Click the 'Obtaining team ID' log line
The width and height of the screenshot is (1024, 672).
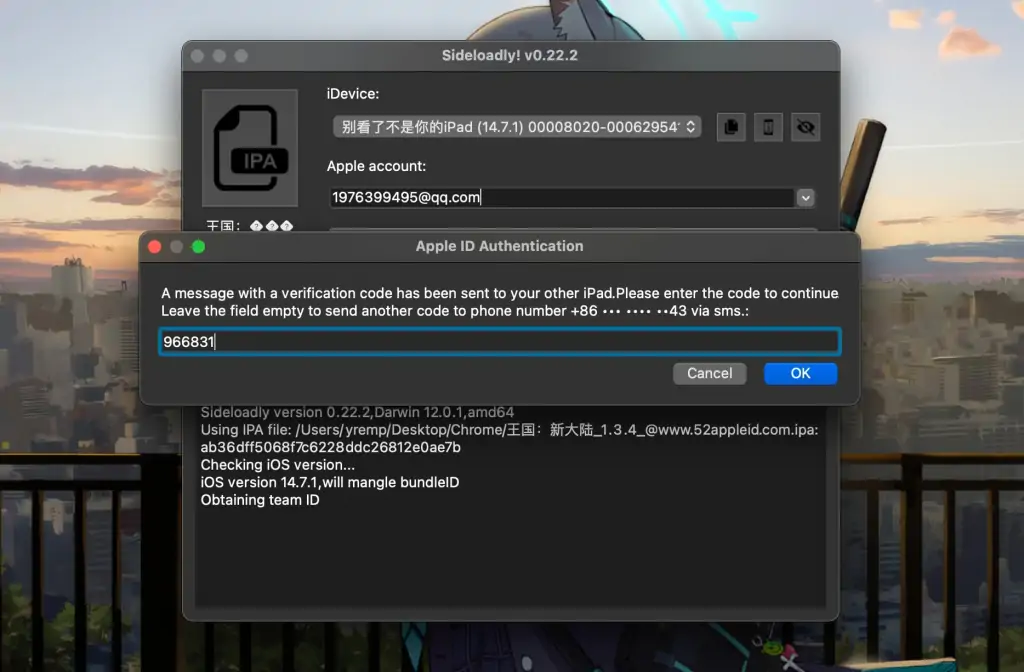pyautogui.click(x=260, y=500)
